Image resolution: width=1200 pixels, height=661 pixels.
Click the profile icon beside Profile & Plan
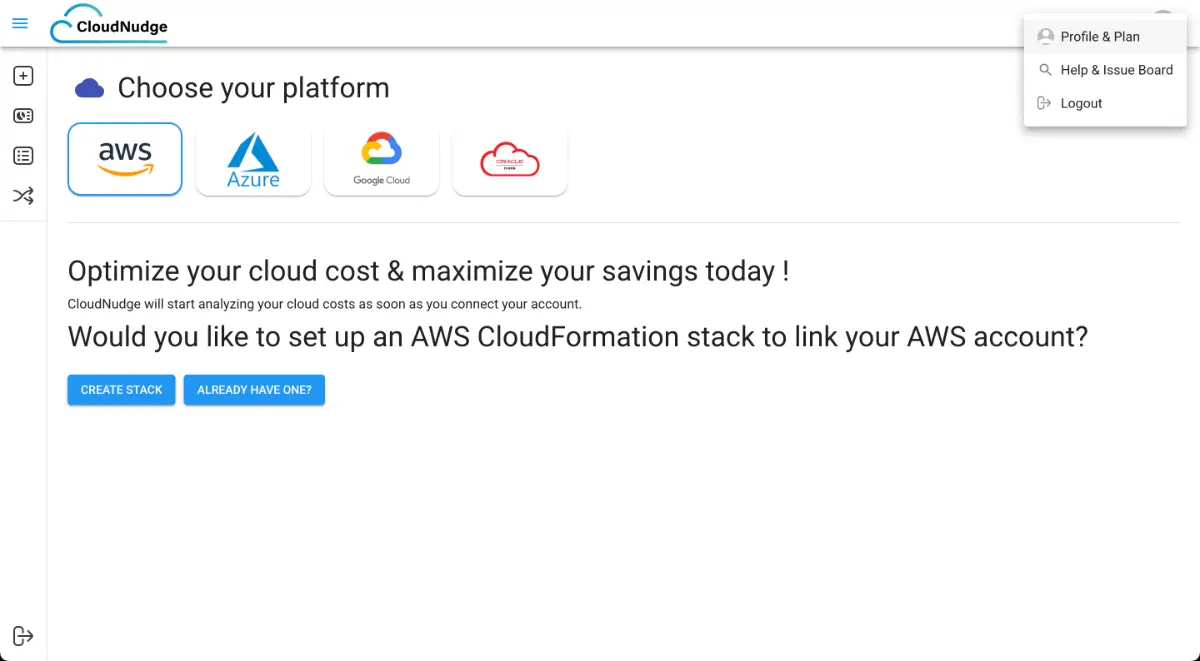tap(1045, 36)
